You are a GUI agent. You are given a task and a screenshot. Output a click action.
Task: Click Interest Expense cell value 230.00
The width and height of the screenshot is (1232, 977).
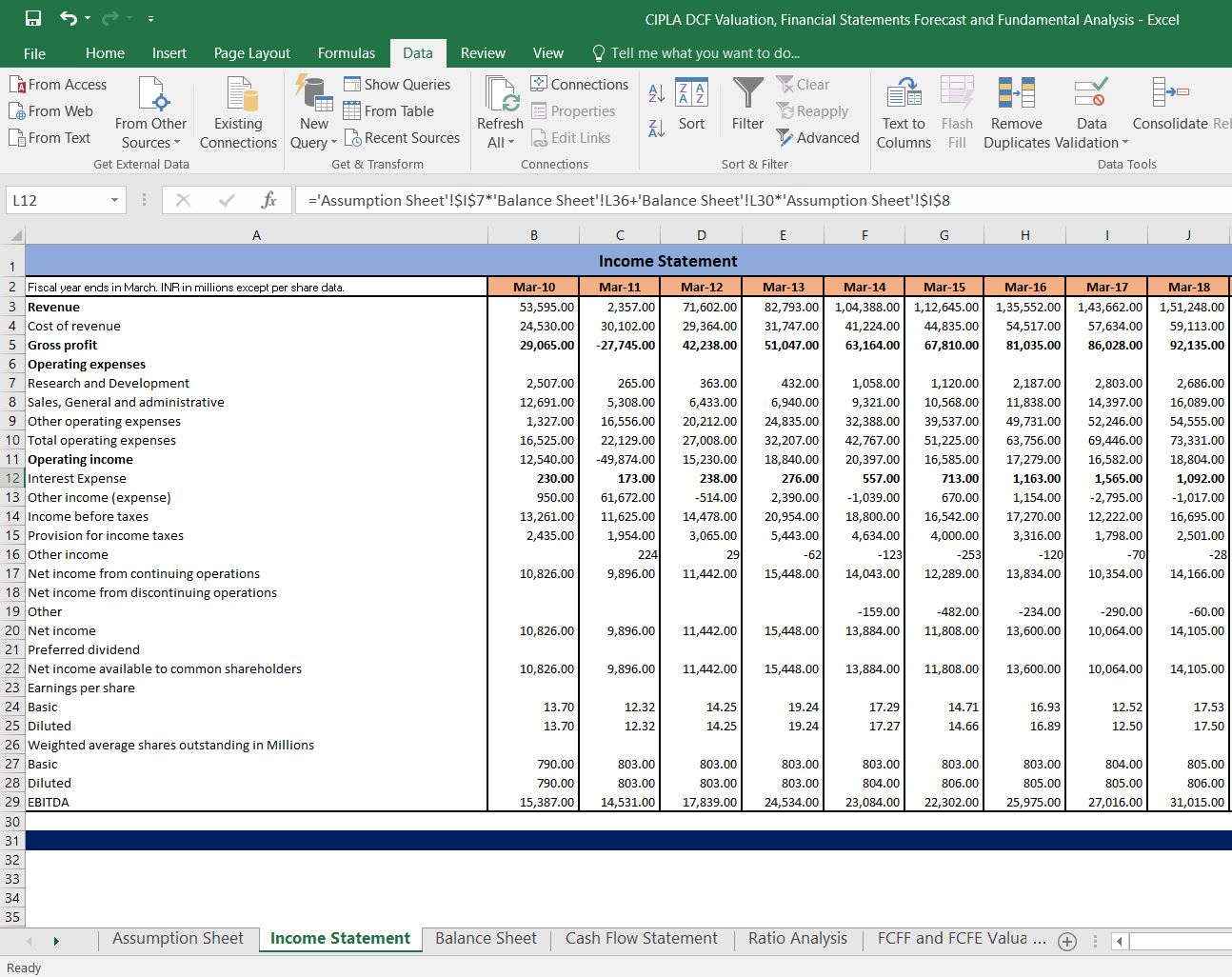[534, 478]
